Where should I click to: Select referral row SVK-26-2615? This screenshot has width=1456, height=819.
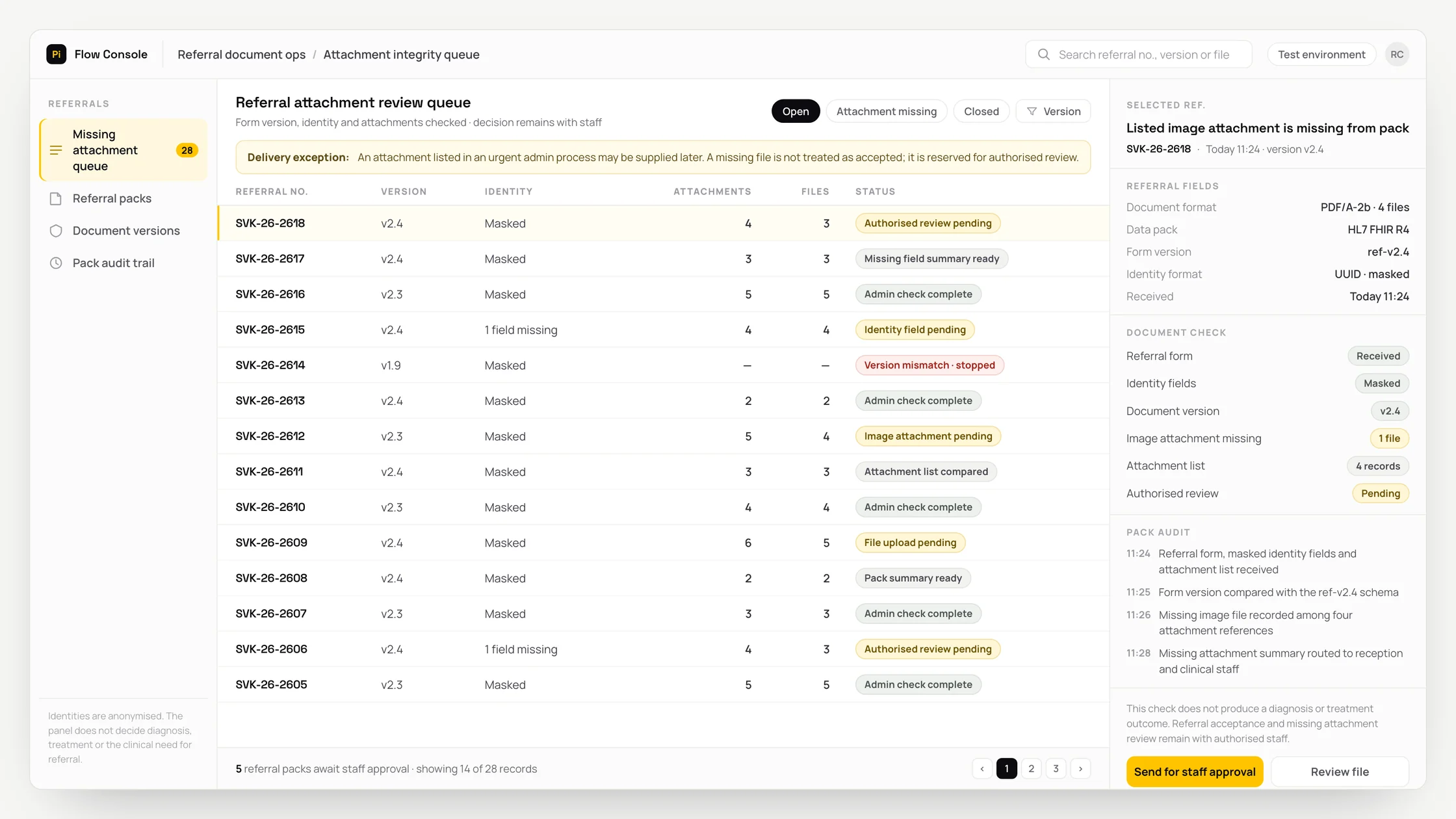663,330
